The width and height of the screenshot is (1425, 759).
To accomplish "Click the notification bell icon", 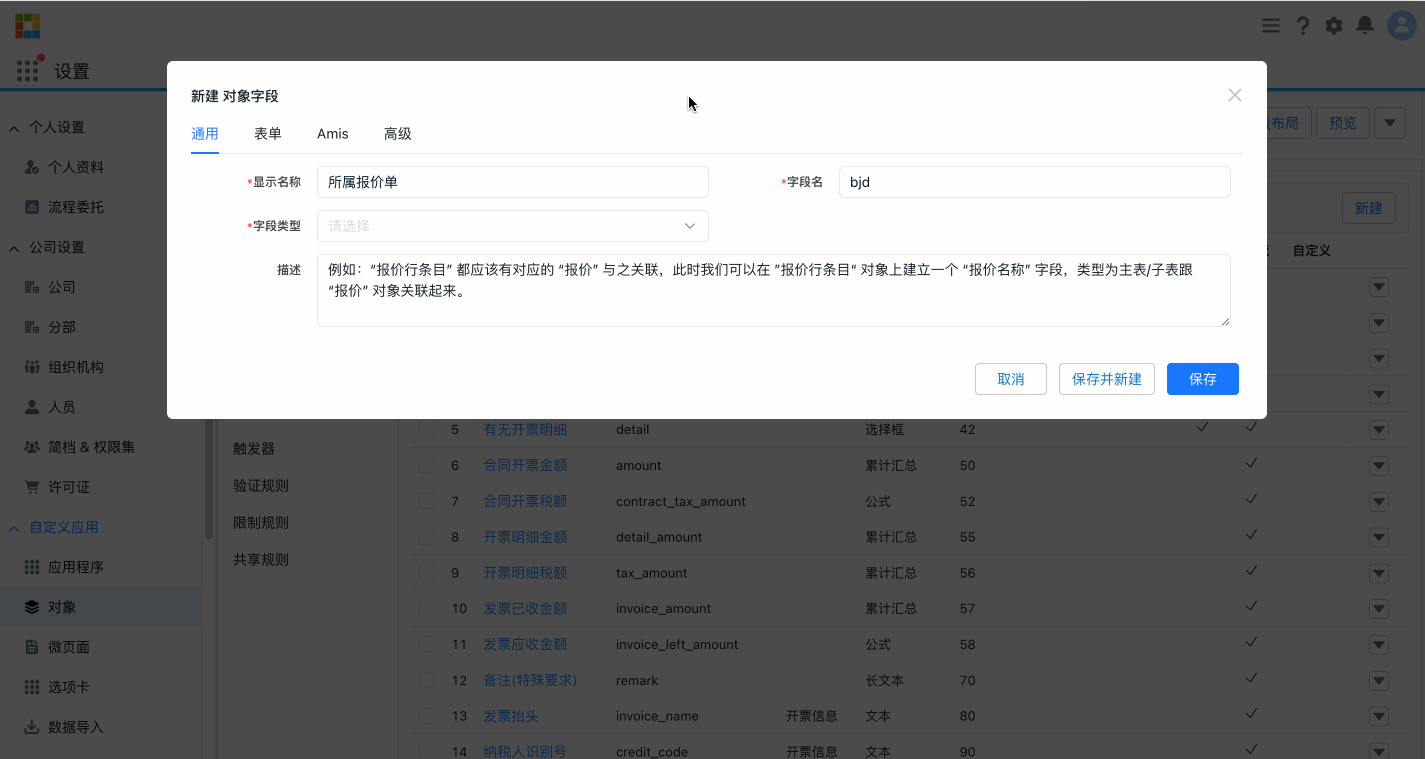I will (1365, 25).
